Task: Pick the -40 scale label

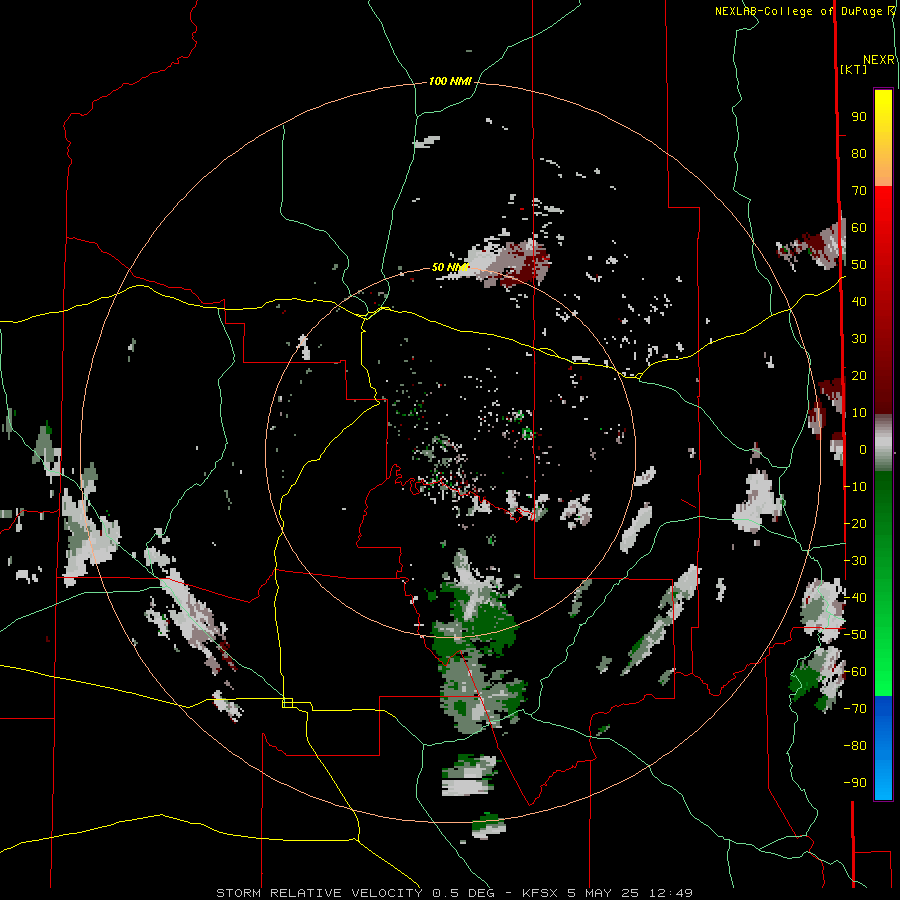Action: click(x=856, y=598)
